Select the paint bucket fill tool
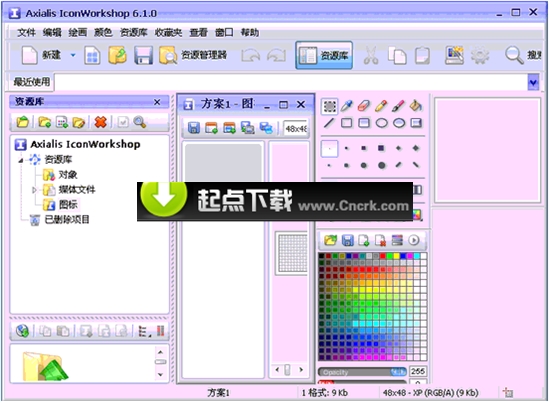550x403 pixels. [x=416, y=106]
